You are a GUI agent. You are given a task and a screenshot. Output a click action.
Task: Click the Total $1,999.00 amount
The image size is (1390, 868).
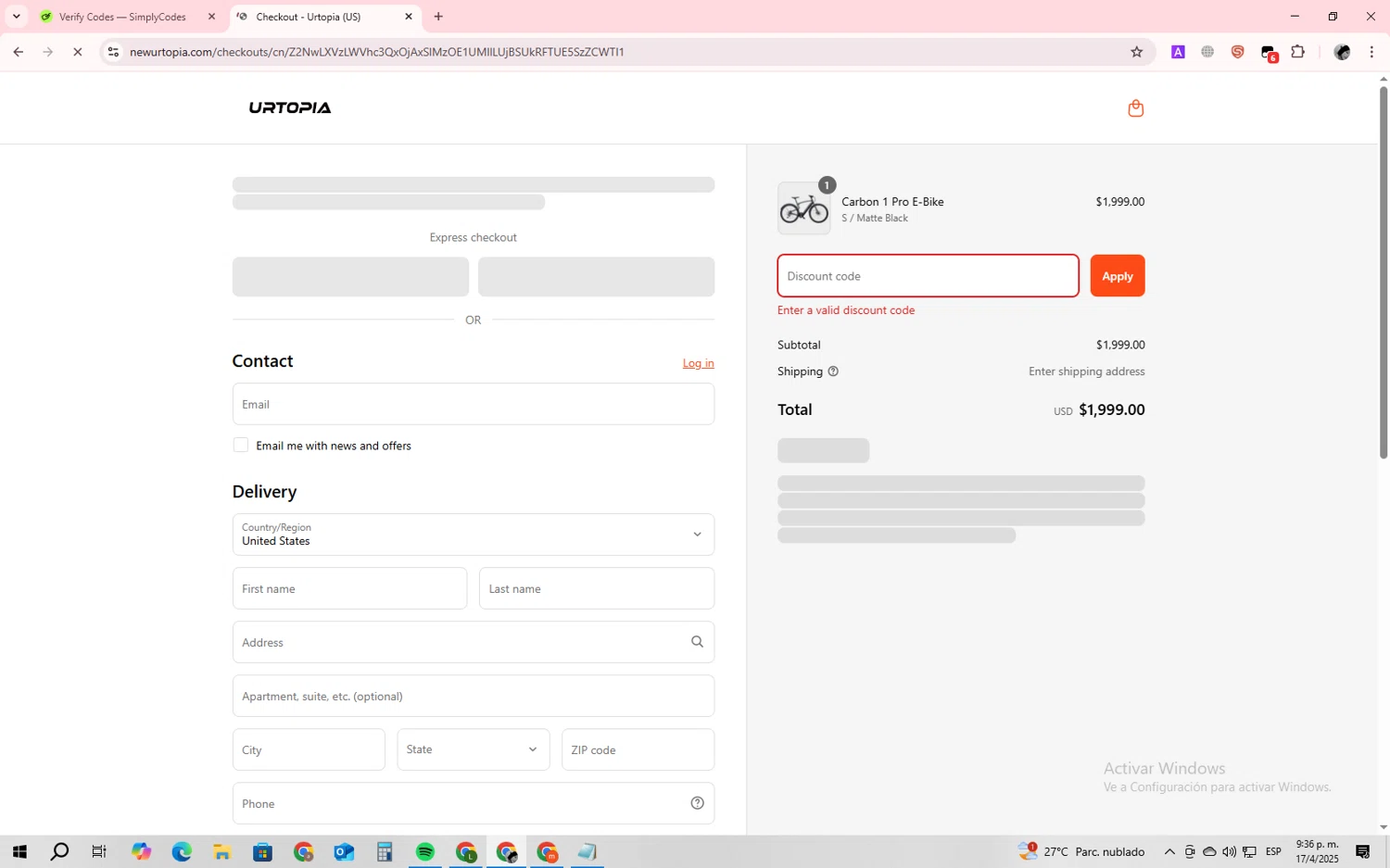tap(1112, 409)
